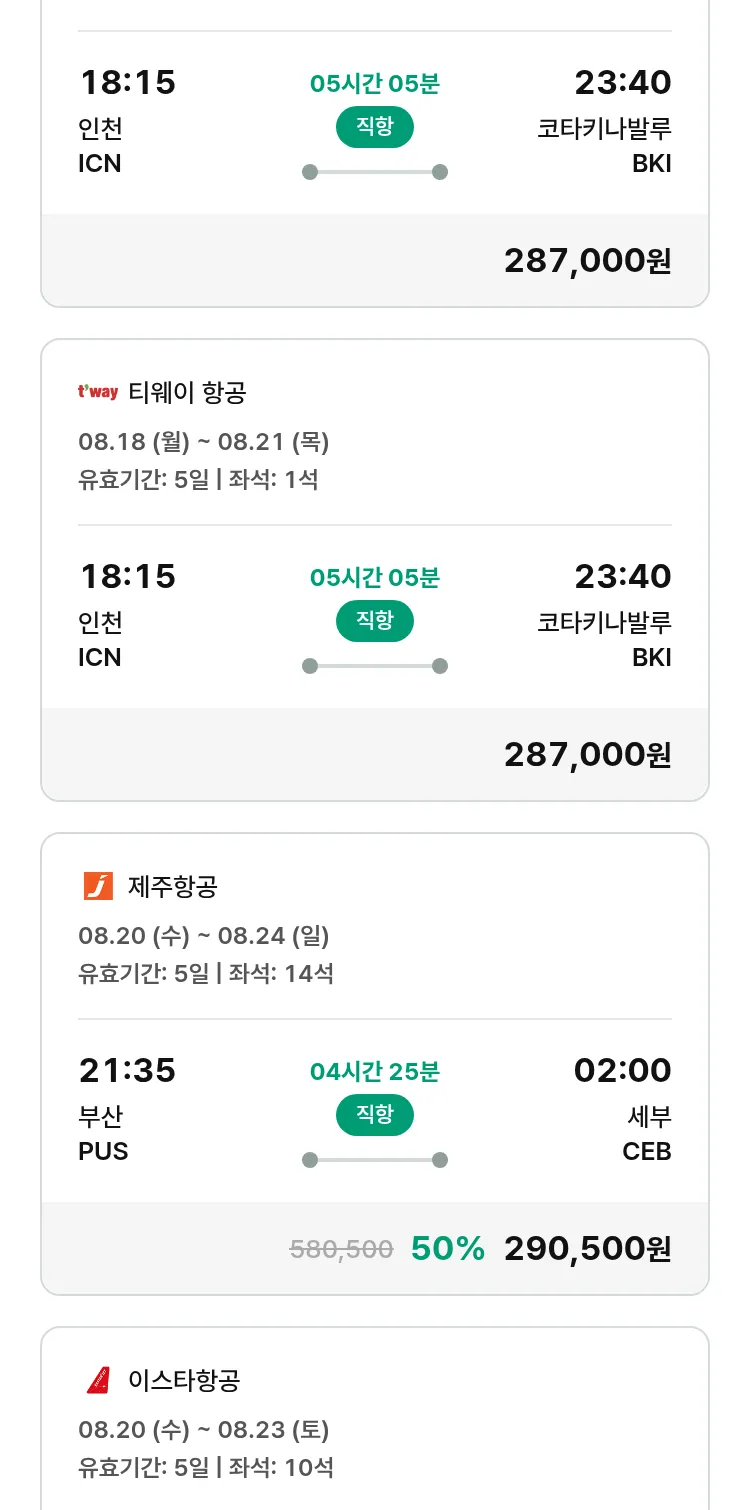Click the 04시간 25분 flight duration
This screenshot has height=1510, width=750.
[x=375, y=1072]
